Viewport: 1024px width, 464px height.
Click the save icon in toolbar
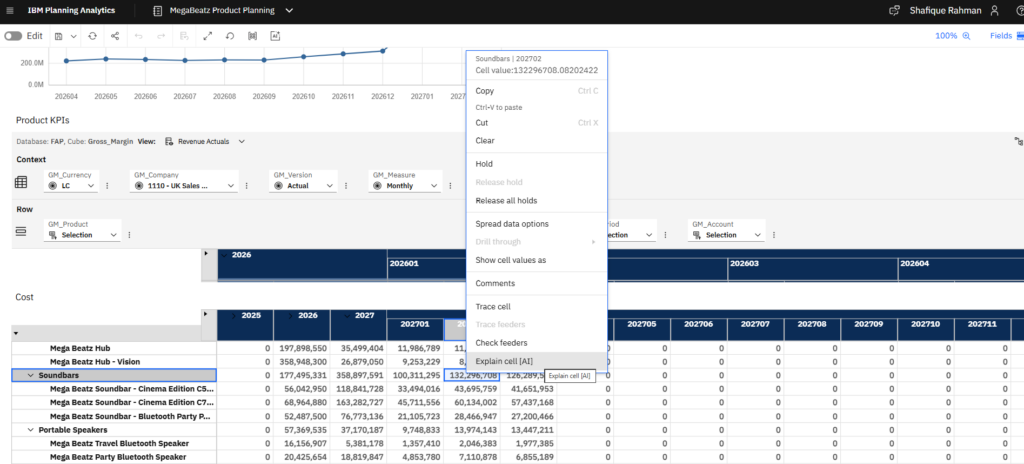tap(60, 35)
